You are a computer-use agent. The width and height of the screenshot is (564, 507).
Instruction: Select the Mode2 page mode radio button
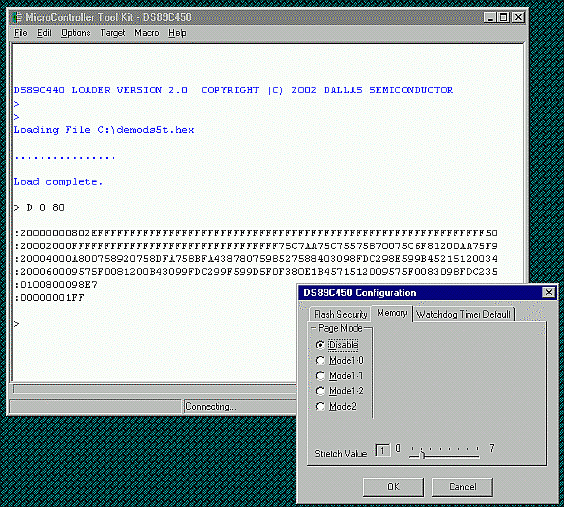click(x=320, y=406)
